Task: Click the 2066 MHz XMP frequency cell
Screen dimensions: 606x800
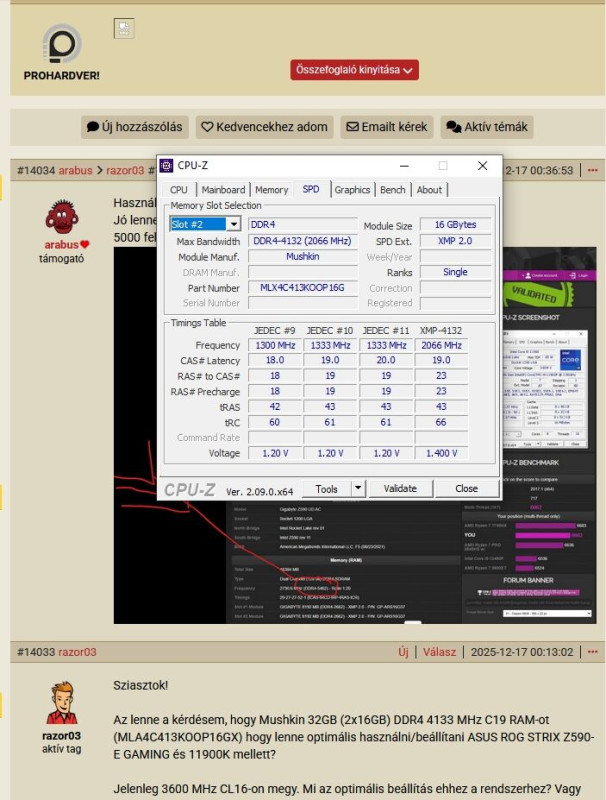Action: tap(441, 345)
